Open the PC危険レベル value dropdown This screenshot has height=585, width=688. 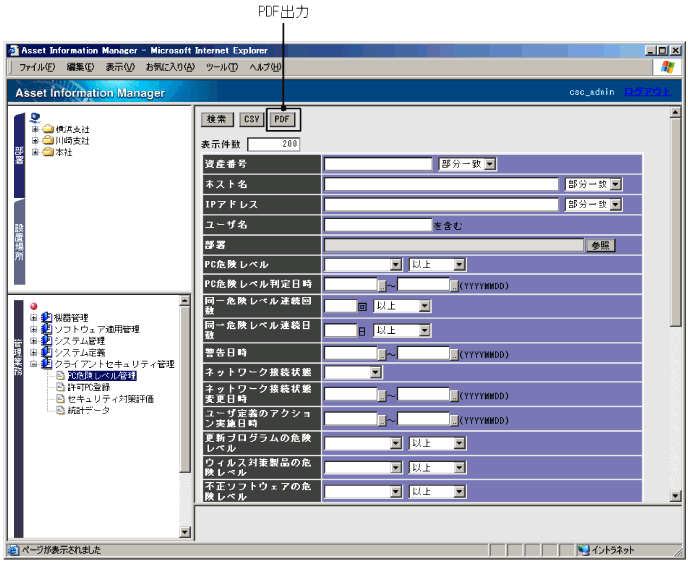(363, 265)
